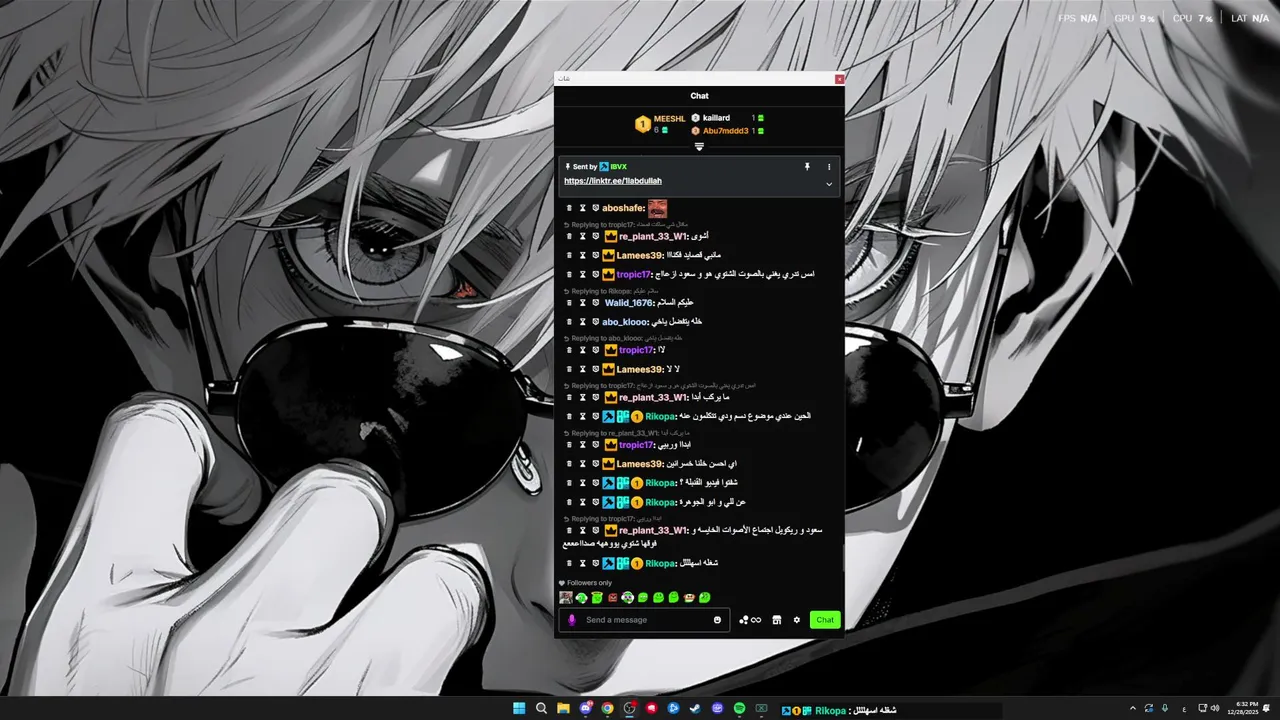Click the microphone icon in system tray

1165,708
